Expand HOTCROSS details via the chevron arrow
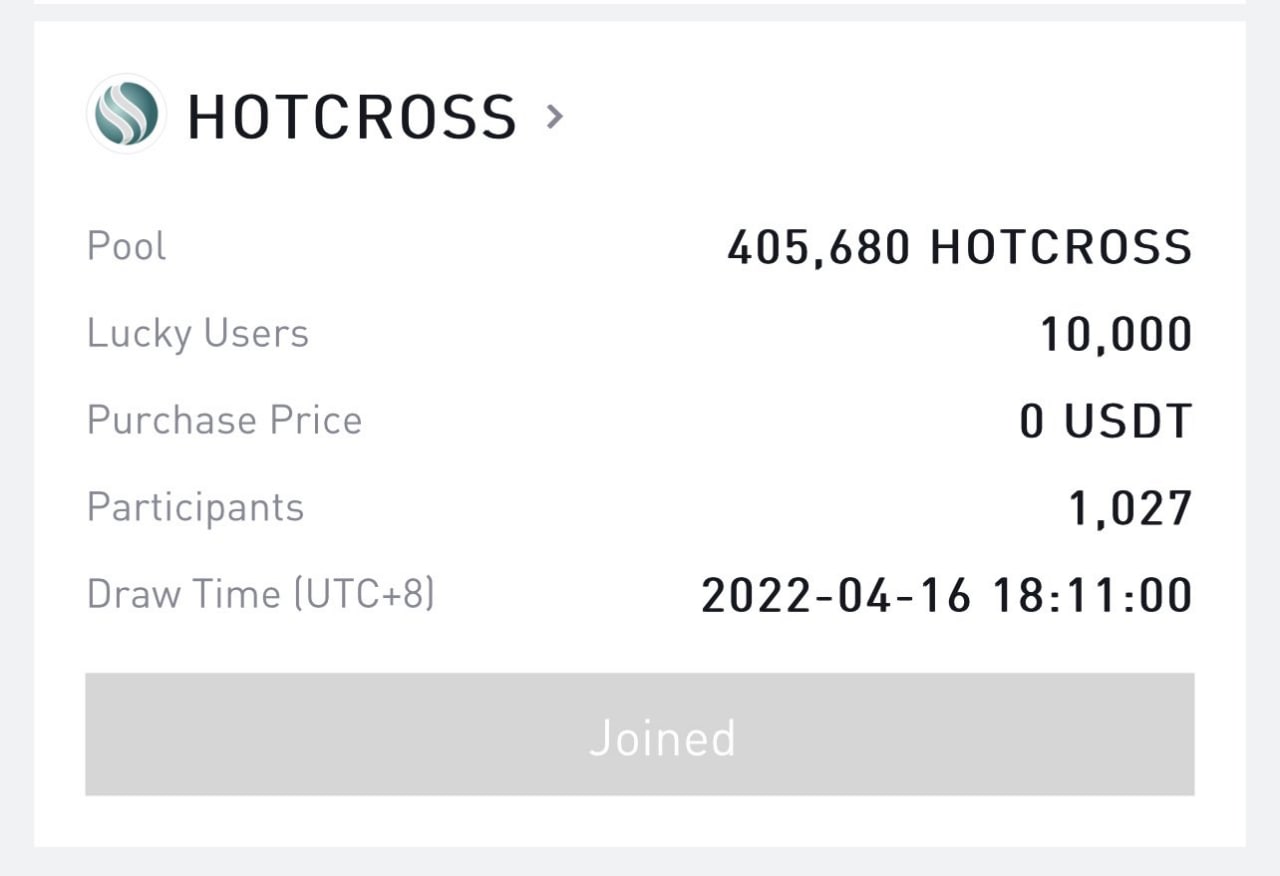Viewport: 1280px width, 876px height. pos(555,117)
